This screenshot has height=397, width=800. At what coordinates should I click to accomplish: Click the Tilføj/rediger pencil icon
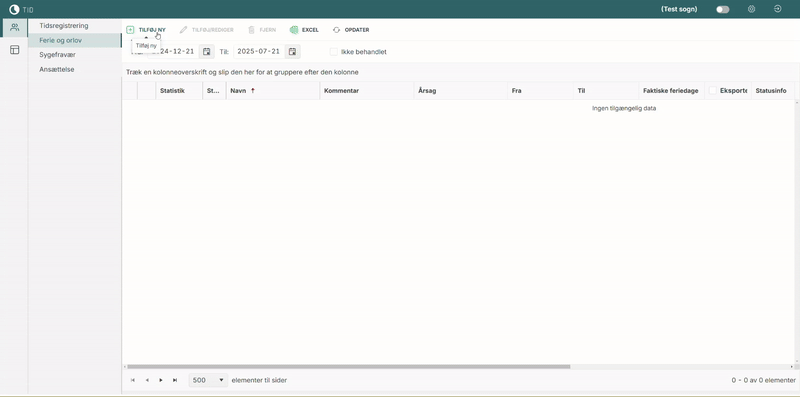pos(183,30)
